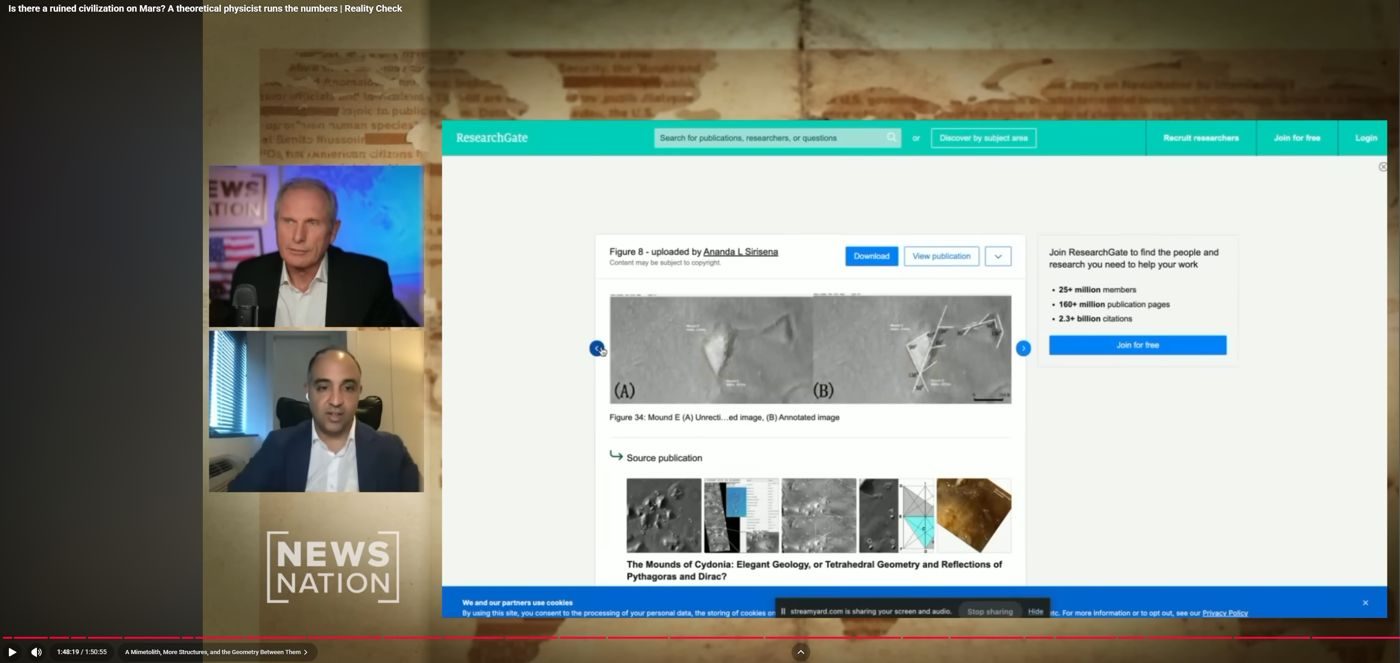Seek on the red video progress bar
This screenshot has height=663, width=1400.
700,637
